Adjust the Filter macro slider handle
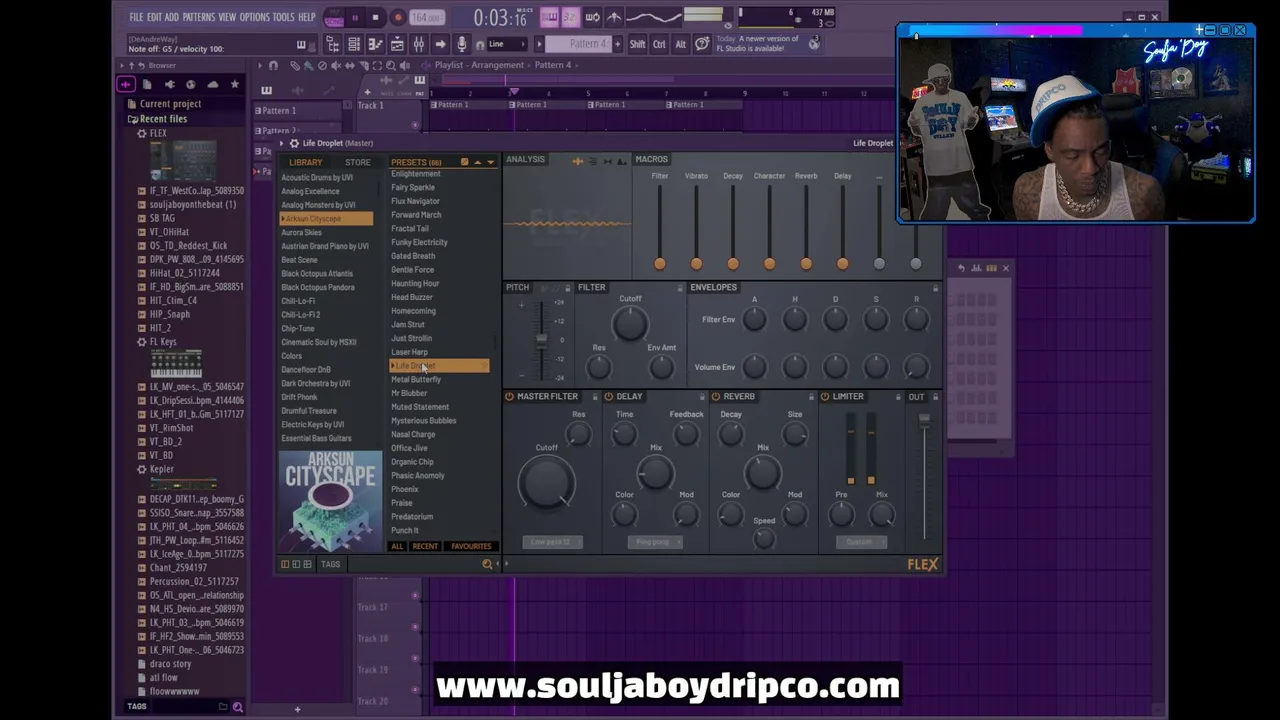Viewport: 1280px width, 720px height. [x=659, y=264]
